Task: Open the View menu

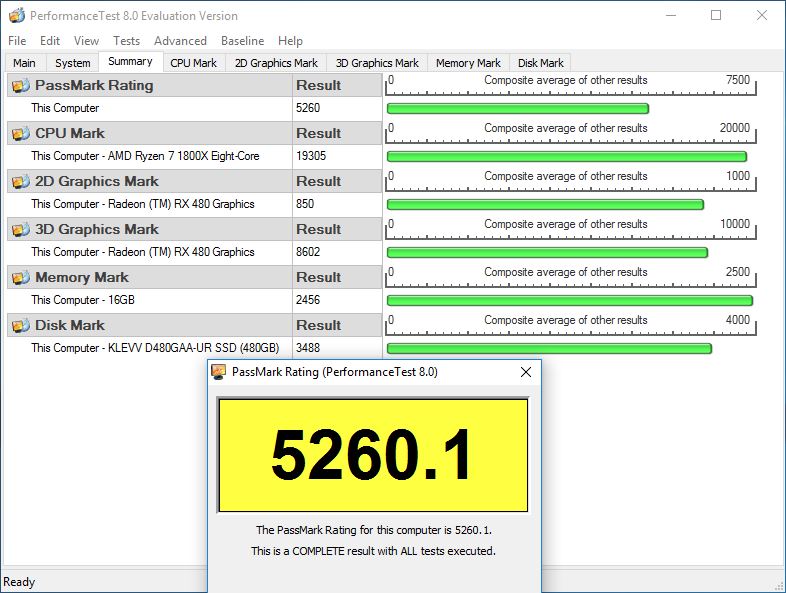Action: coord(86,41)
